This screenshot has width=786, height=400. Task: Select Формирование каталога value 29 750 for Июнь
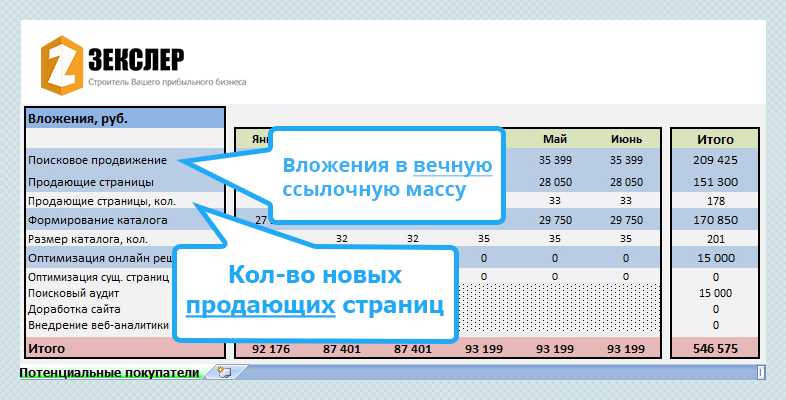pos(626,220)
